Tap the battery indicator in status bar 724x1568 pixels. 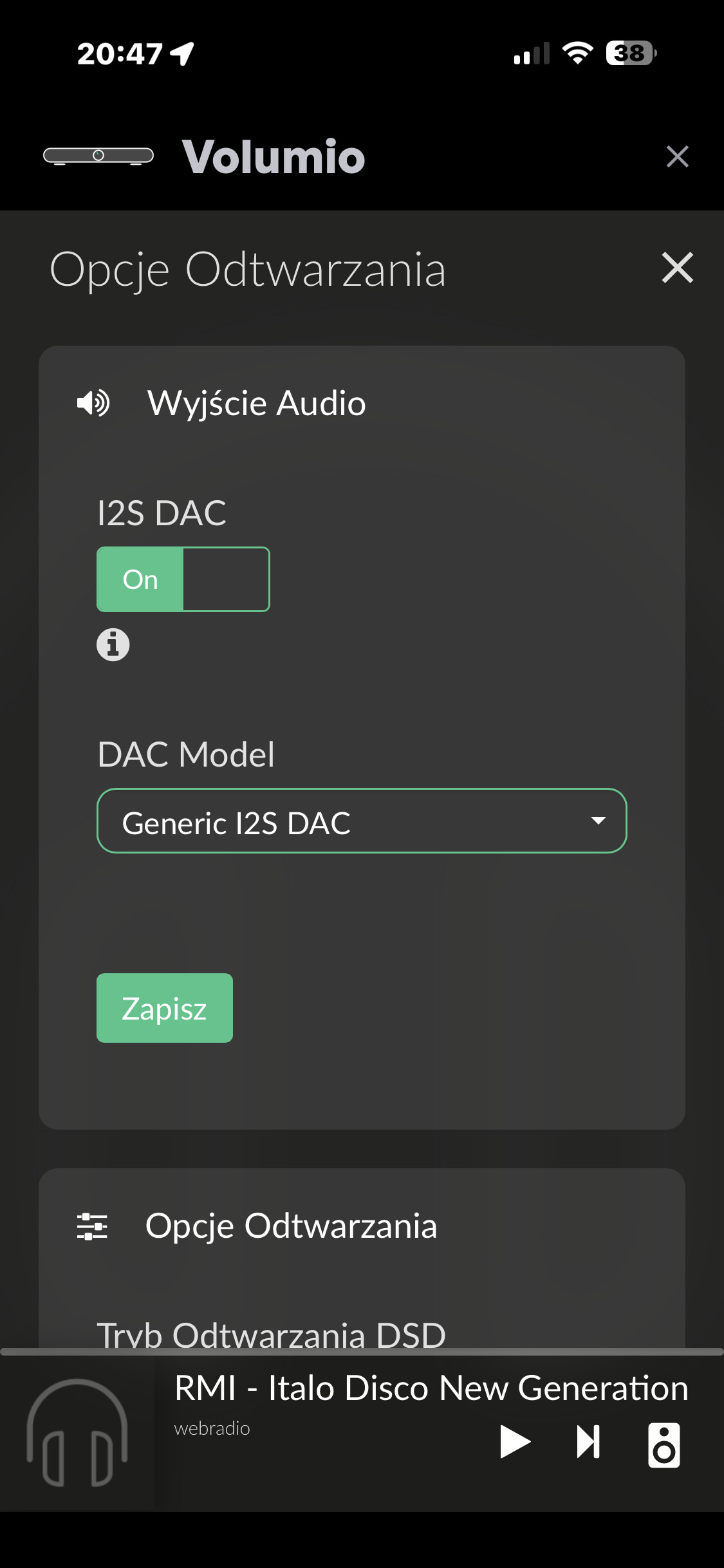click(x=630, y=53)
